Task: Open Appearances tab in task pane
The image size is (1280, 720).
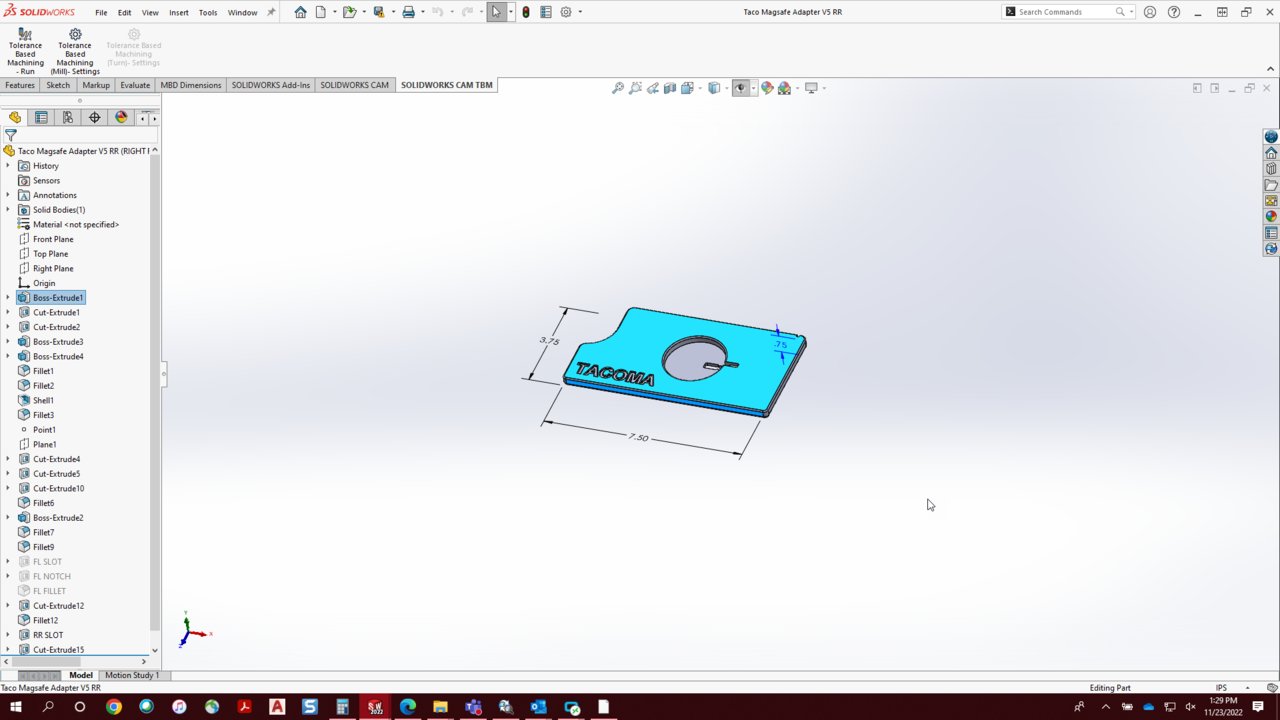Action: point(1271,217)
